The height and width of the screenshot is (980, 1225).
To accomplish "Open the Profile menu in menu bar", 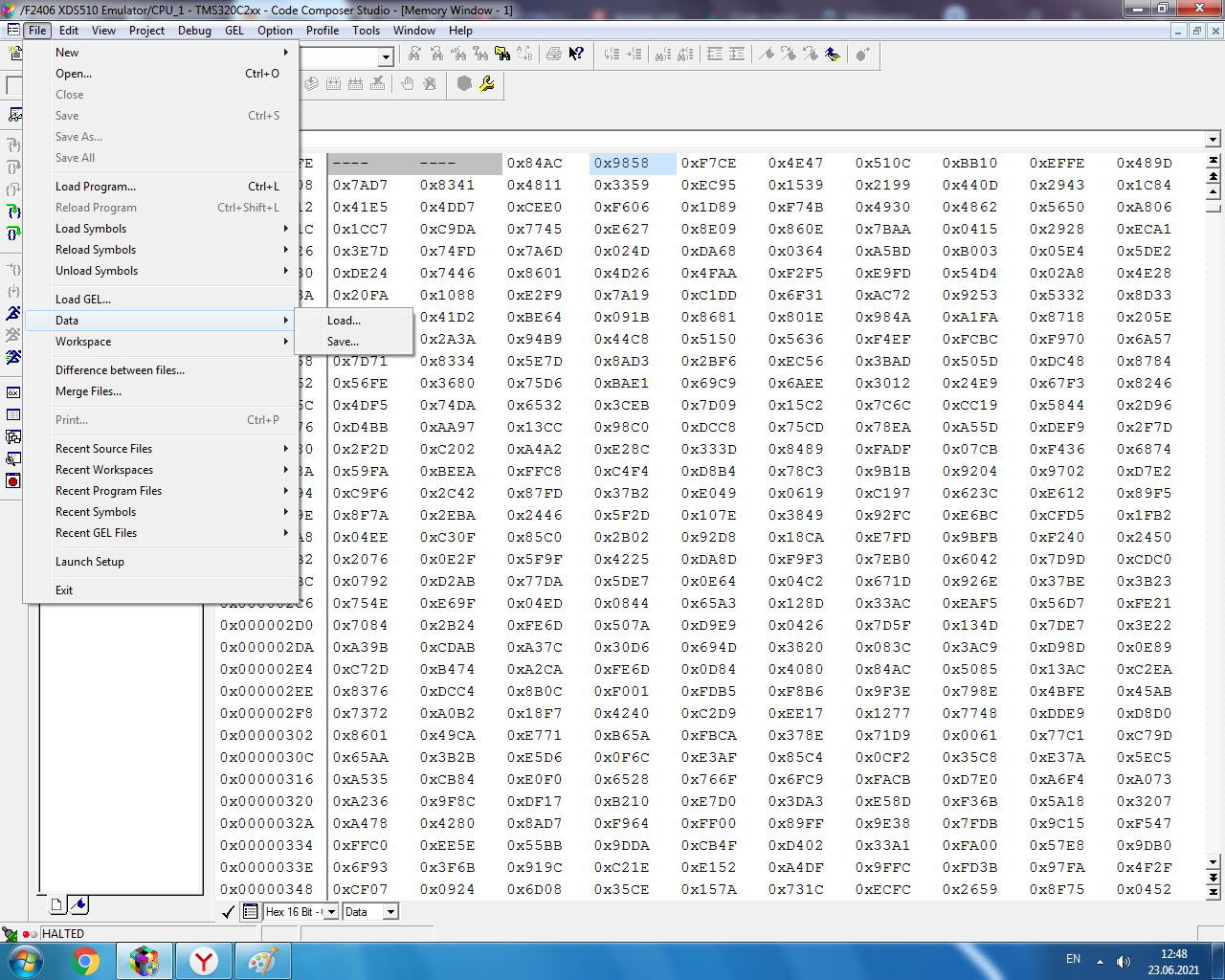I will pos(323,31).
